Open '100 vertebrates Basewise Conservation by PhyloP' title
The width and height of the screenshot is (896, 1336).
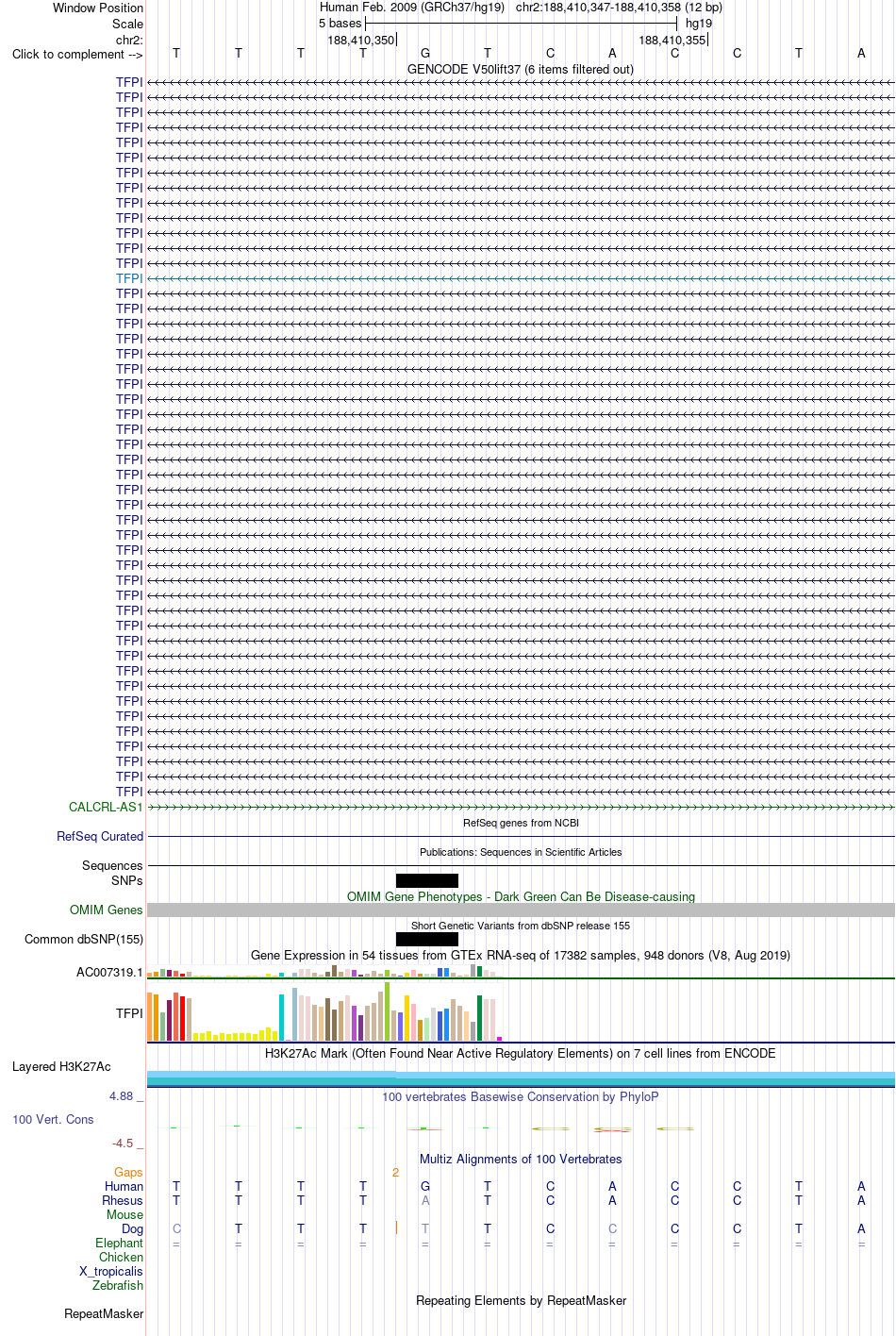coord(521,1096)
